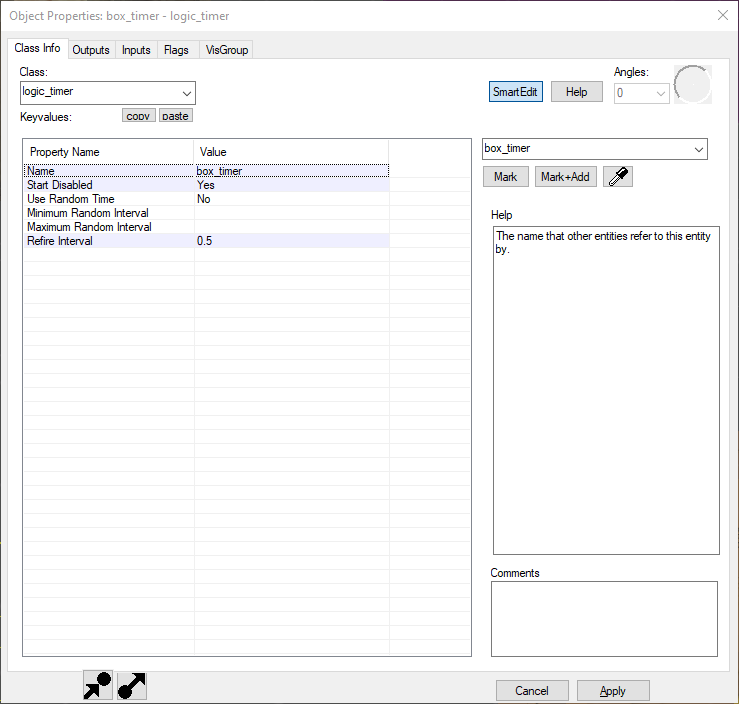Click the Mark+Add button

566,177
